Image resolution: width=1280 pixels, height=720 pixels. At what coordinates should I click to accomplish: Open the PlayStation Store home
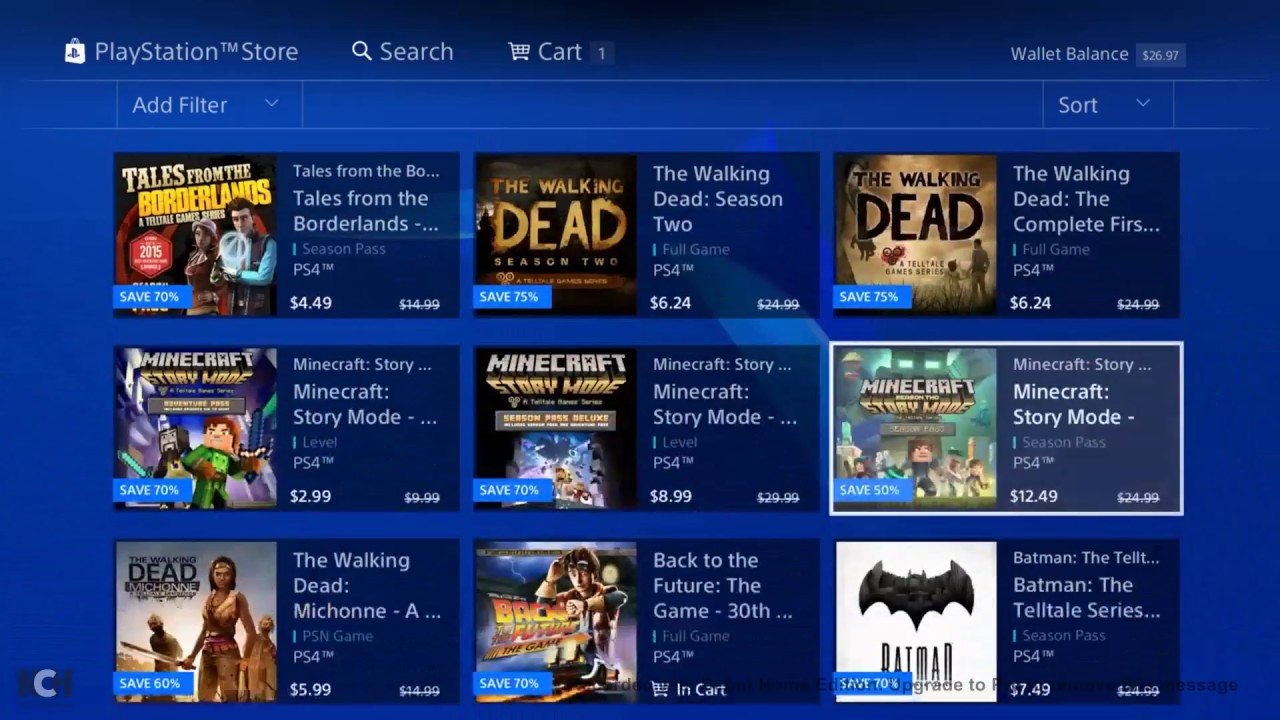click(181, 52)
